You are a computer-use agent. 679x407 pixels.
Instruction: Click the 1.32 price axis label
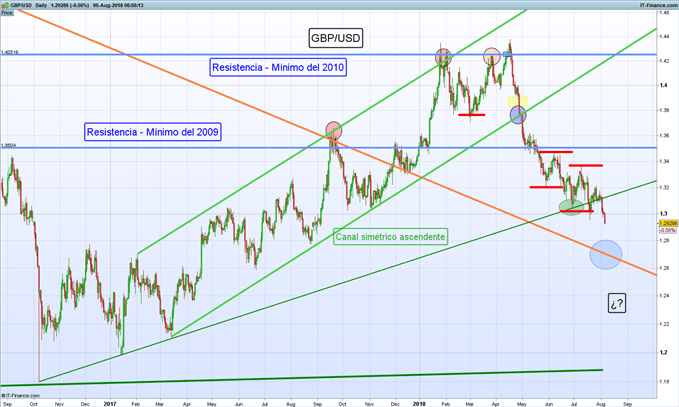(665, 187)
